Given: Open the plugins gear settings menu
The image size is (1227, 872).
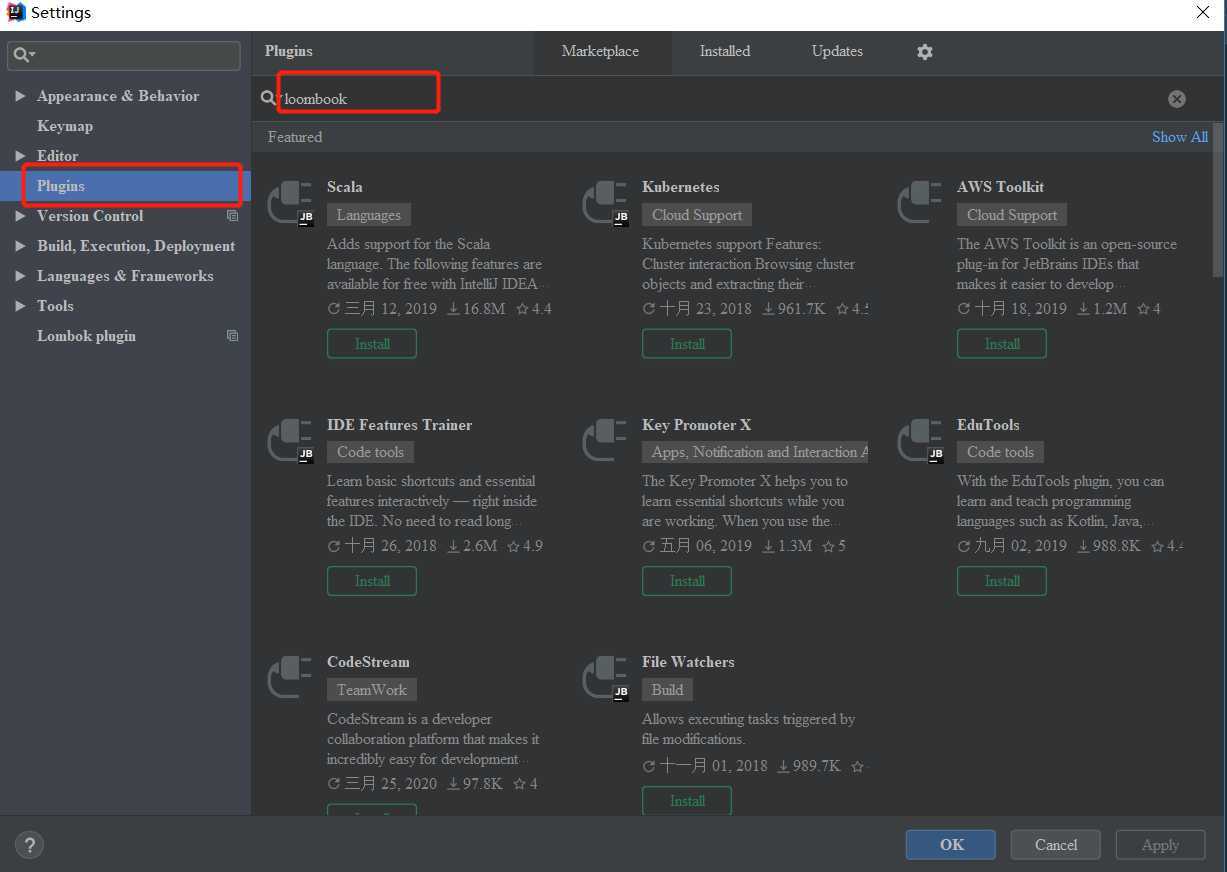Looking at the screenshot, I should (925, 52).
